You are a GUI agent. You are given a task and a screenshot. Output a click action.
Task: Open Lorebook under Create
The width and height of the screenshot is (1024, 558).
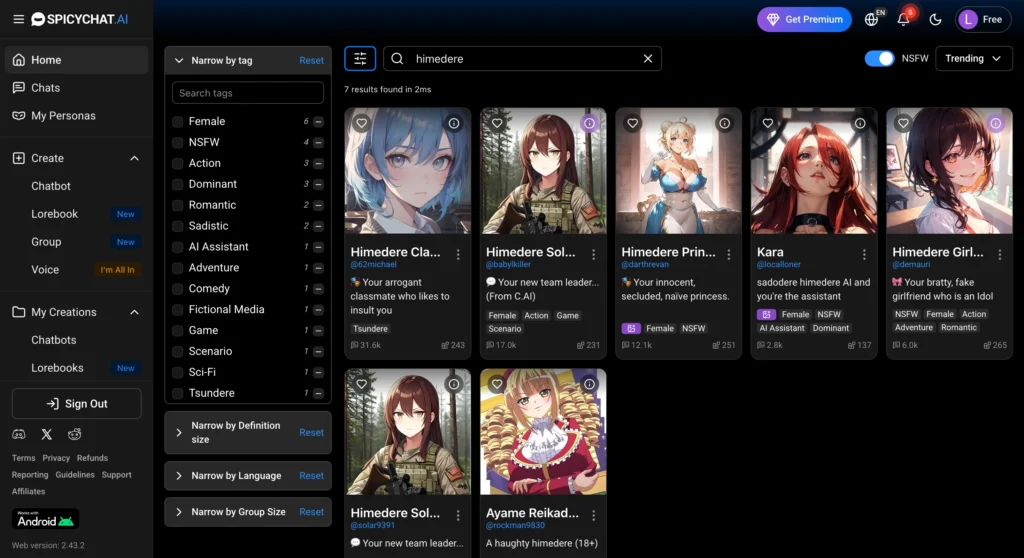click(x=55, y=214)
